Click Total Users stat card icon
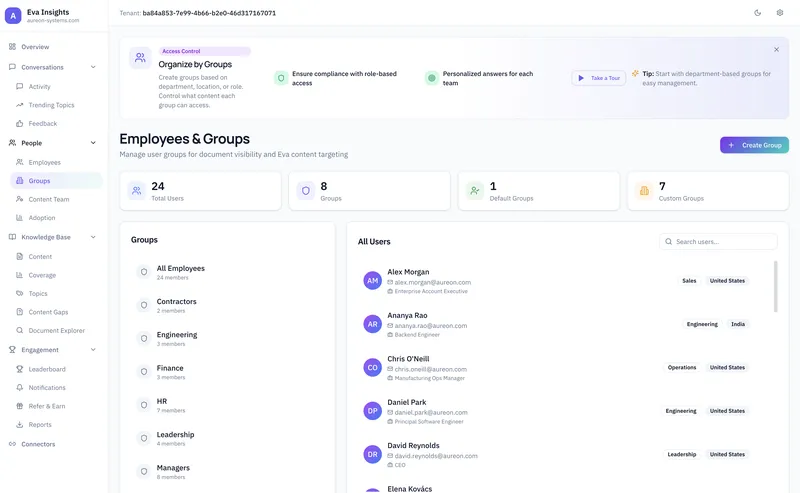Screen dimensions: 800x493 (137, 191)
